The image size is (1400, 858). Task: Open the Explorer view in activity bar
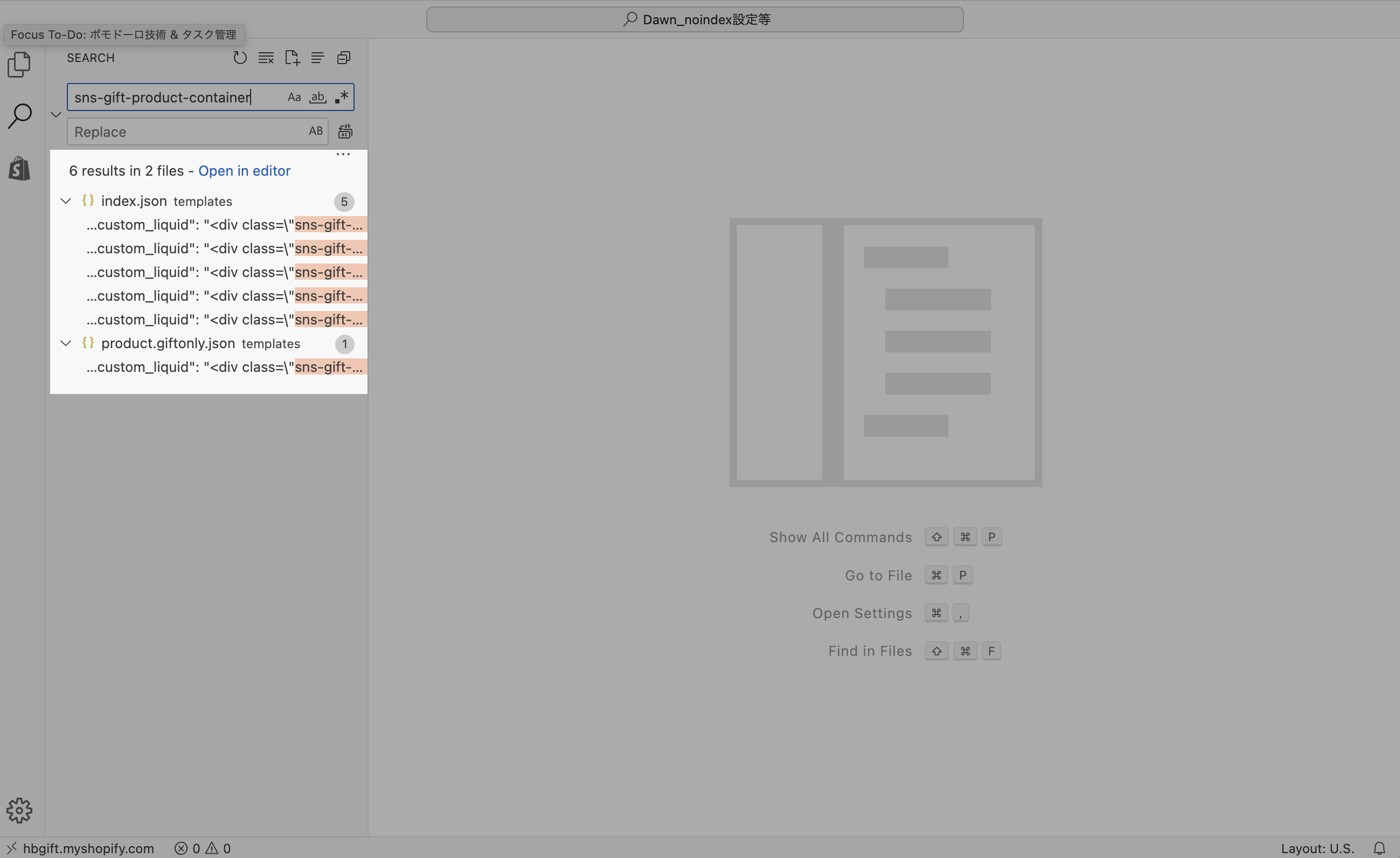pos(19,64)
